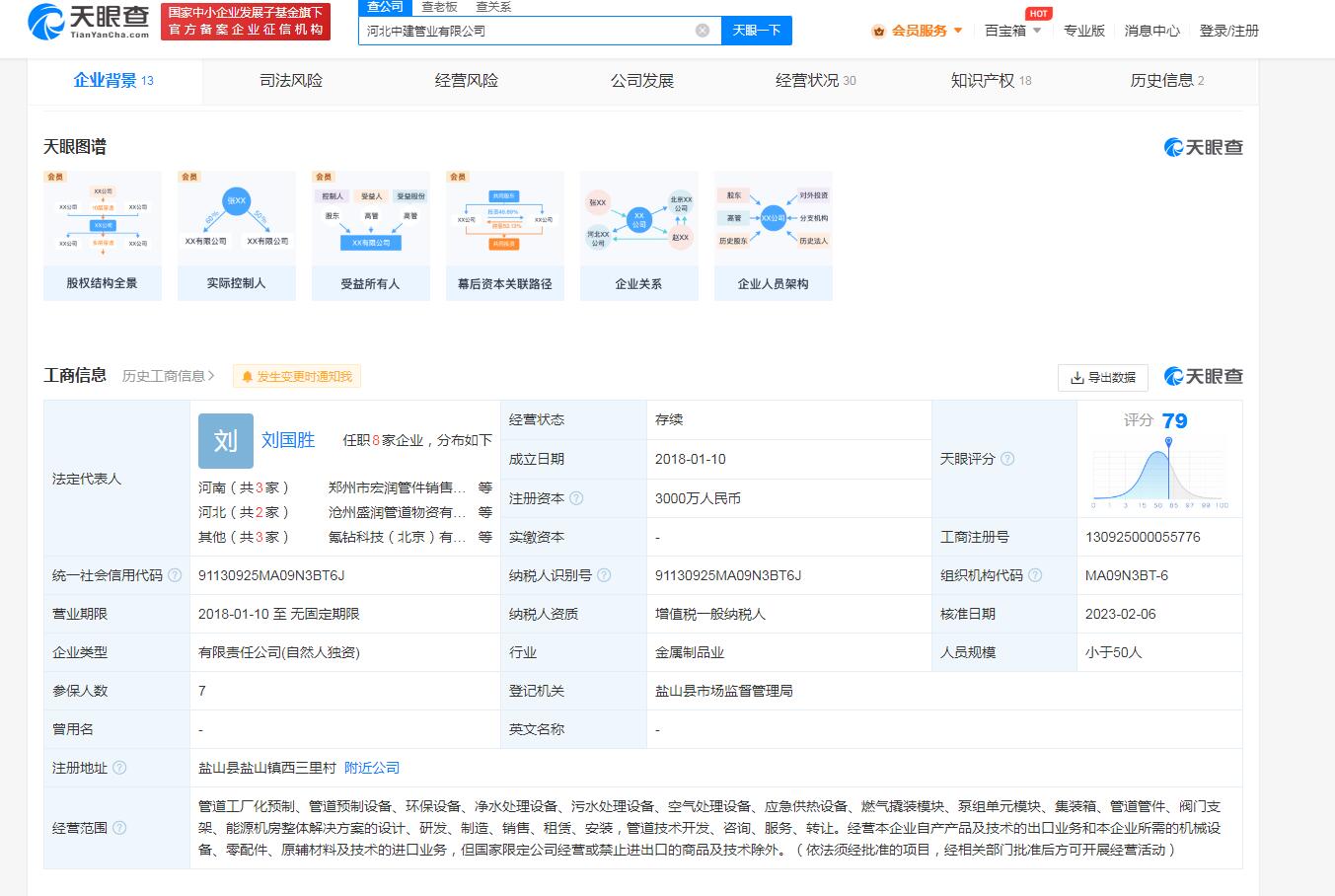Click the 刘 avatar tile
The width and height of the screenshot is (1335, 896).
pos(226,441)
